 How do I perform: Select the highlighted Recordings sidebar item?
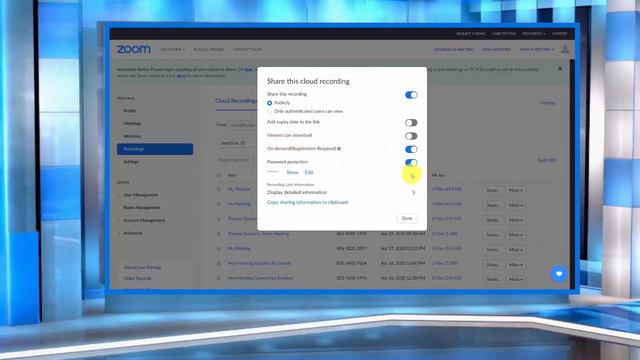tap(155, 149)
